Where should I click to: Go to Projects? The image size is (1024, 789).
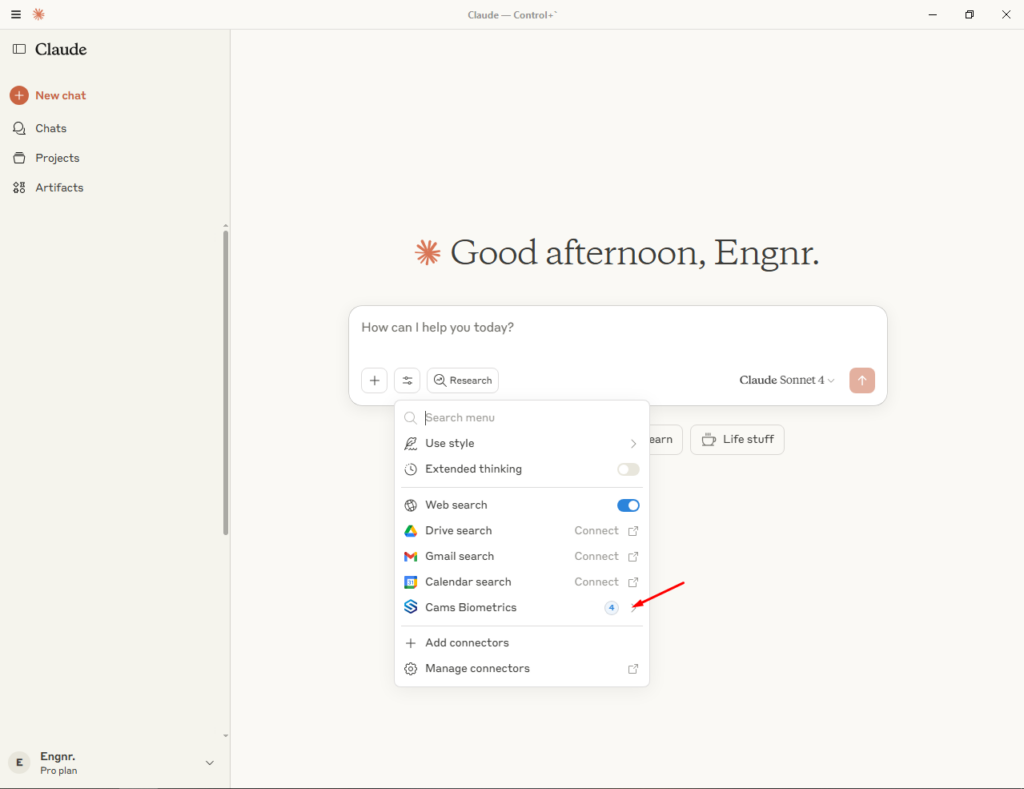[x=46, y=158]
